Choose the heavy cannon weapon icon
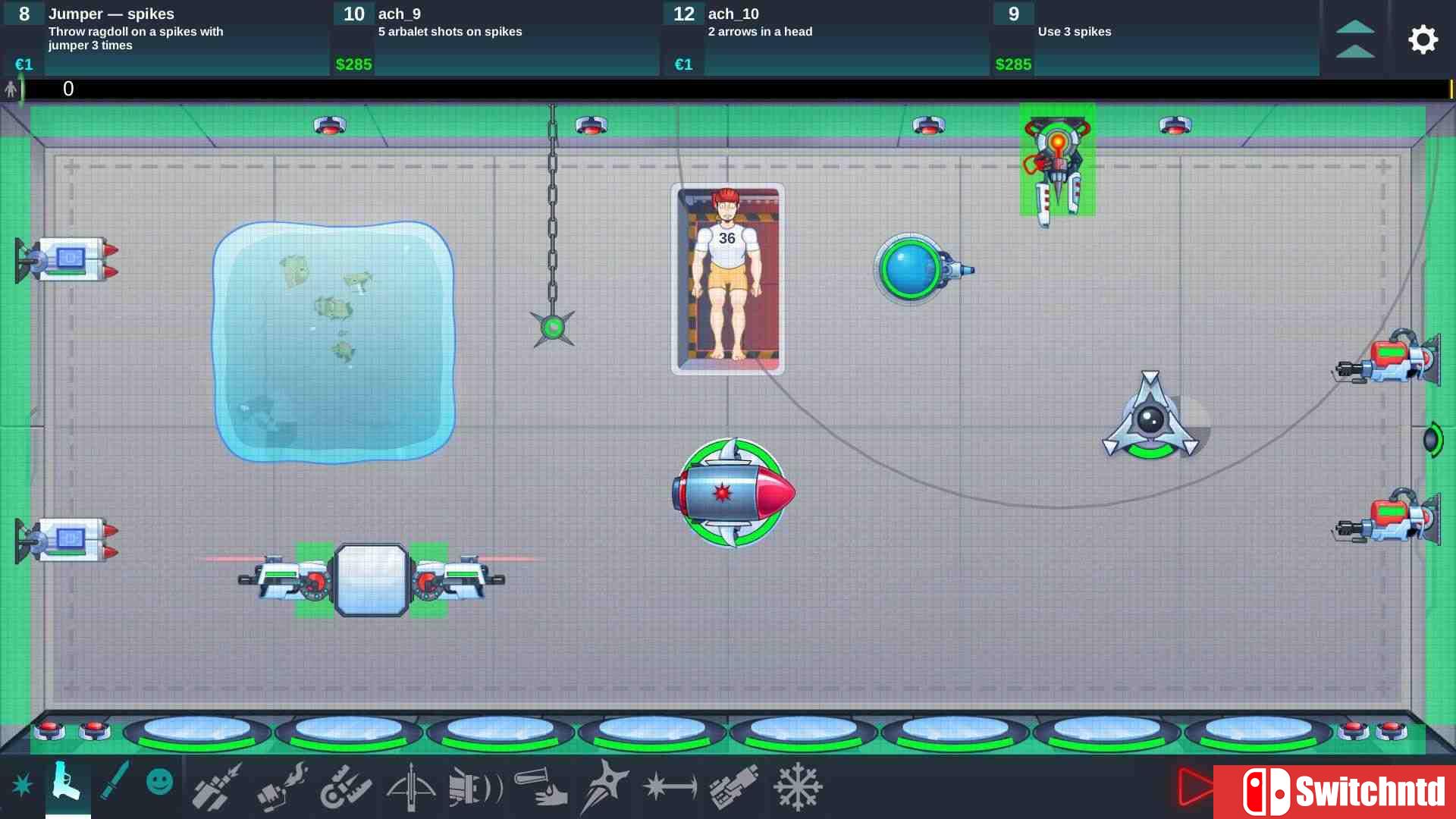 (x=734, y=787)
